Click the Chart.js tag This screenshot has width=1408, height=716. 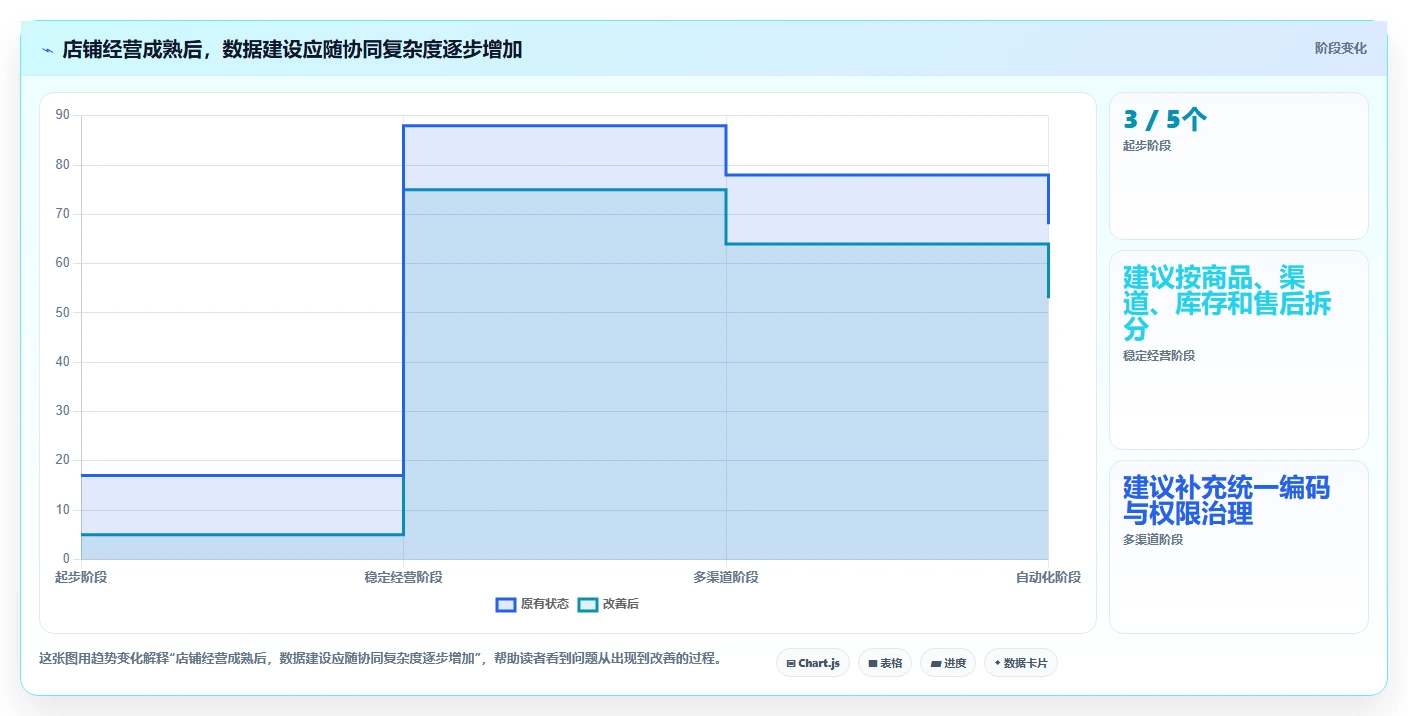[813, 663]
